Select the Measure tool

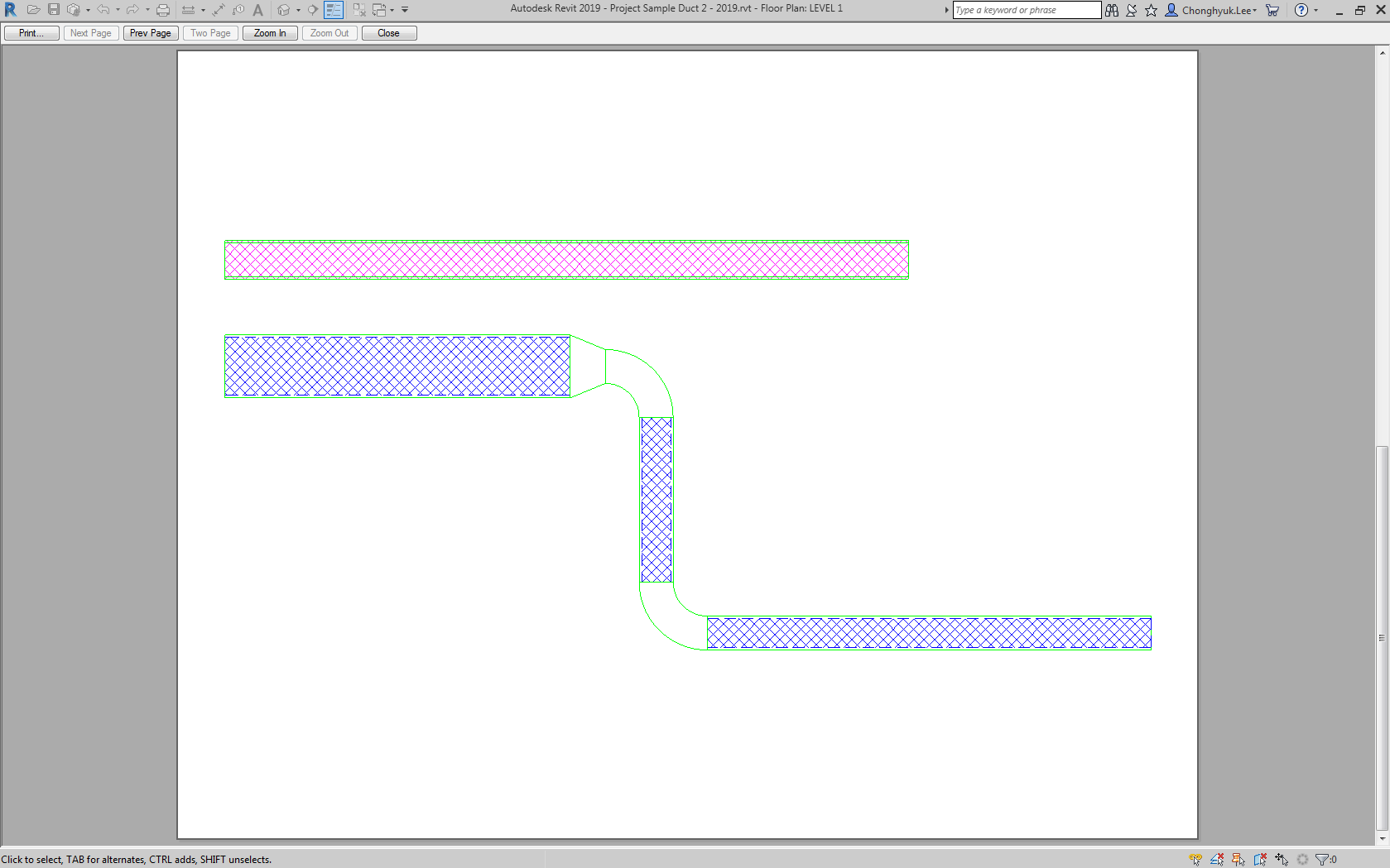[x=188, y=10]
